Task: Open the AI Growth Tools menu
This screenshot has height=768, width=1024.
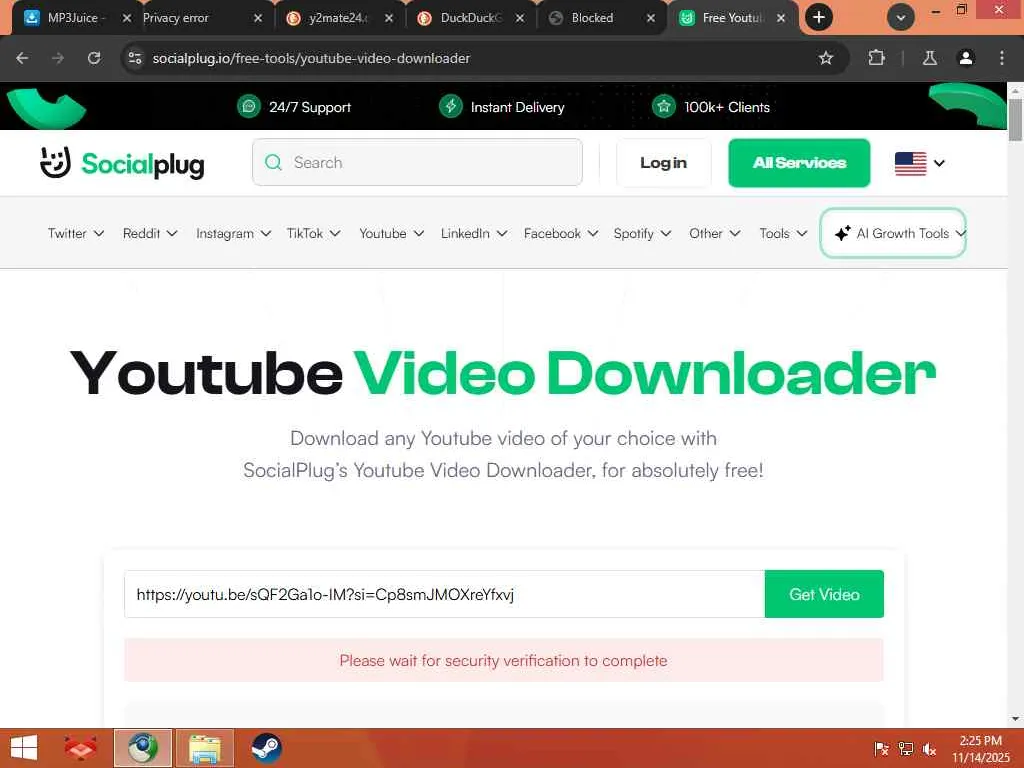Action: tap(893, 233)
